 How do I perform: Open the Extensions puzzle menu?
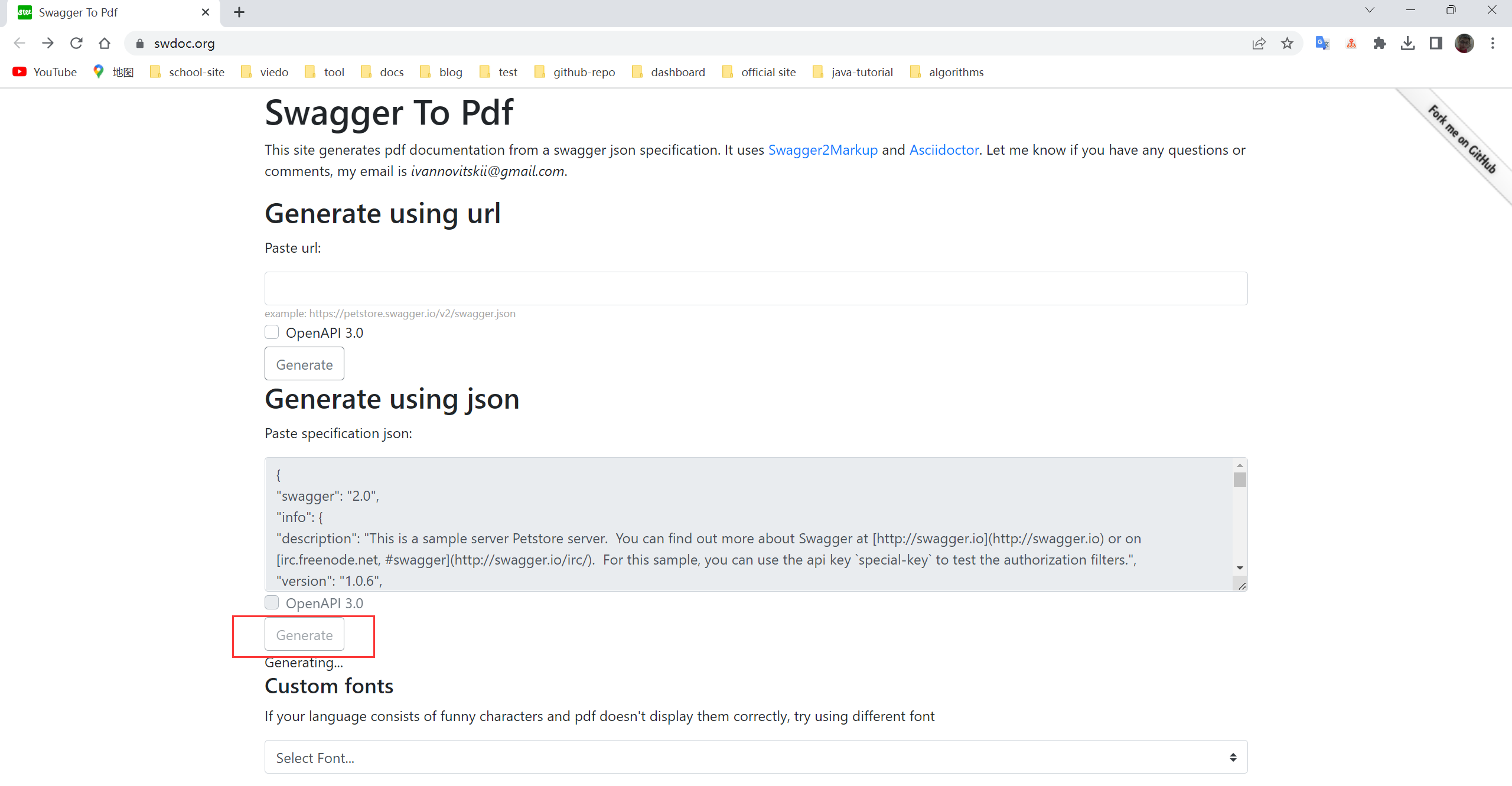(1380, 43)
